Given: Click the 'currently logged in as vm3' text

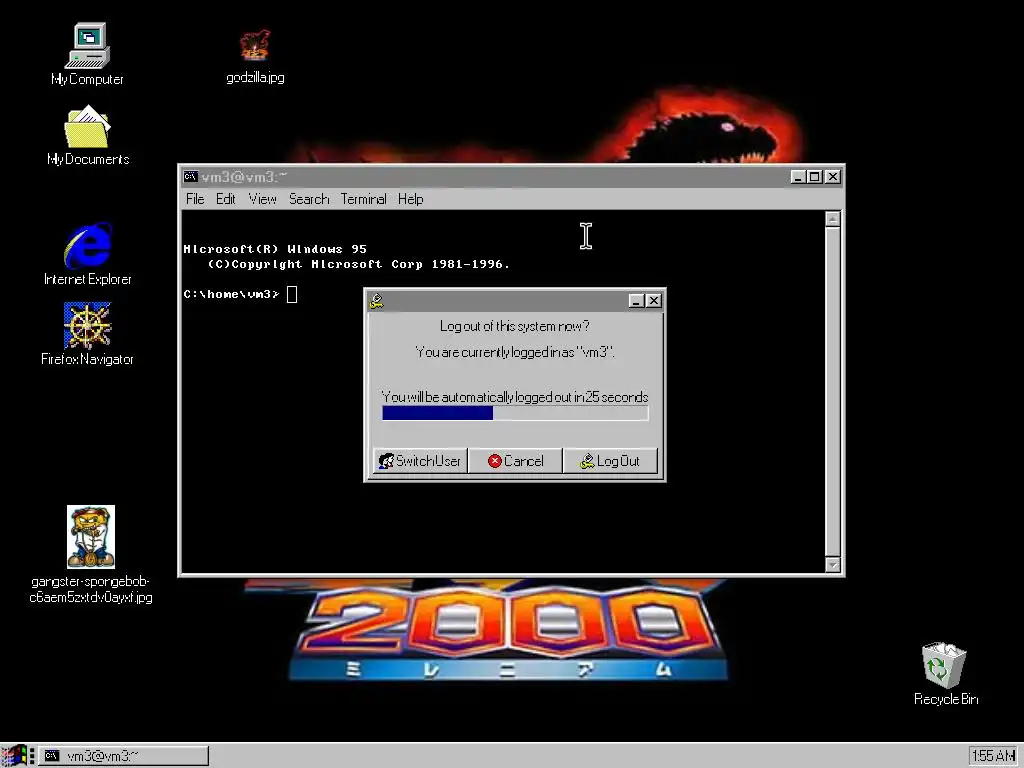Looking at the screenshot, I should click(x=515, y=352).
